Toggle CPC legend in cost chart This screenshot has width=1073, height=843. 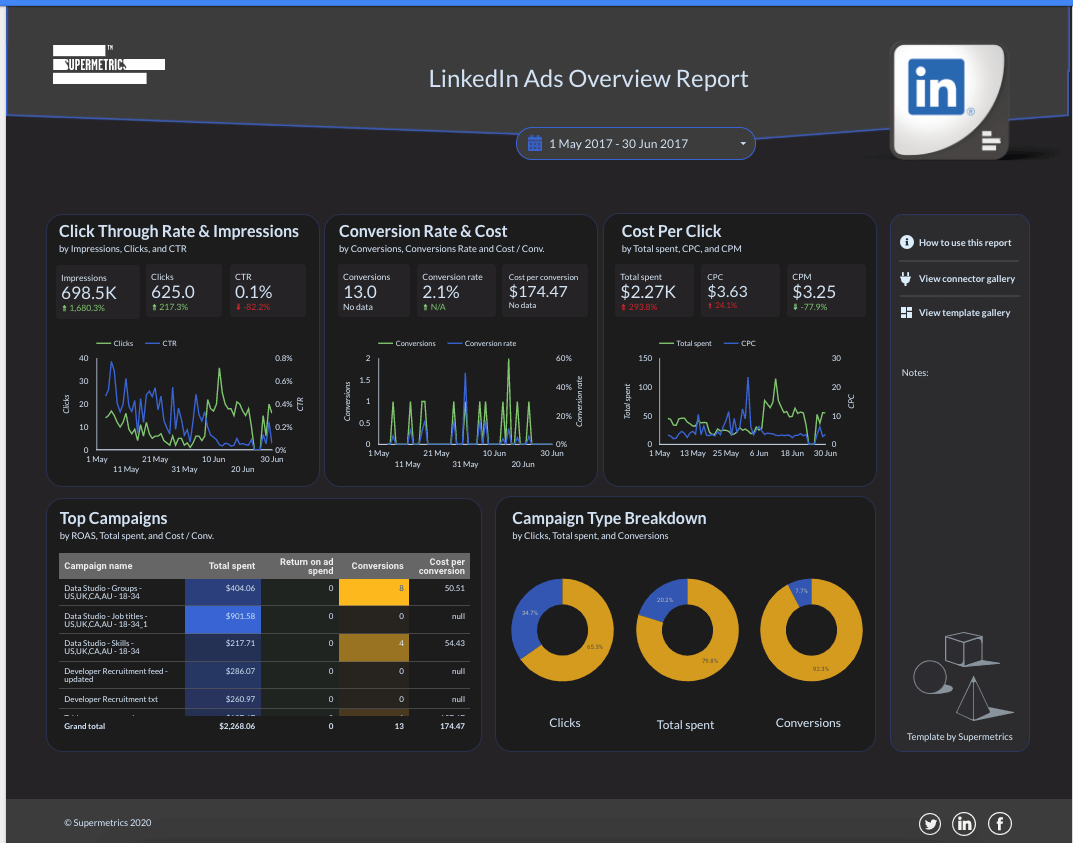740,343
